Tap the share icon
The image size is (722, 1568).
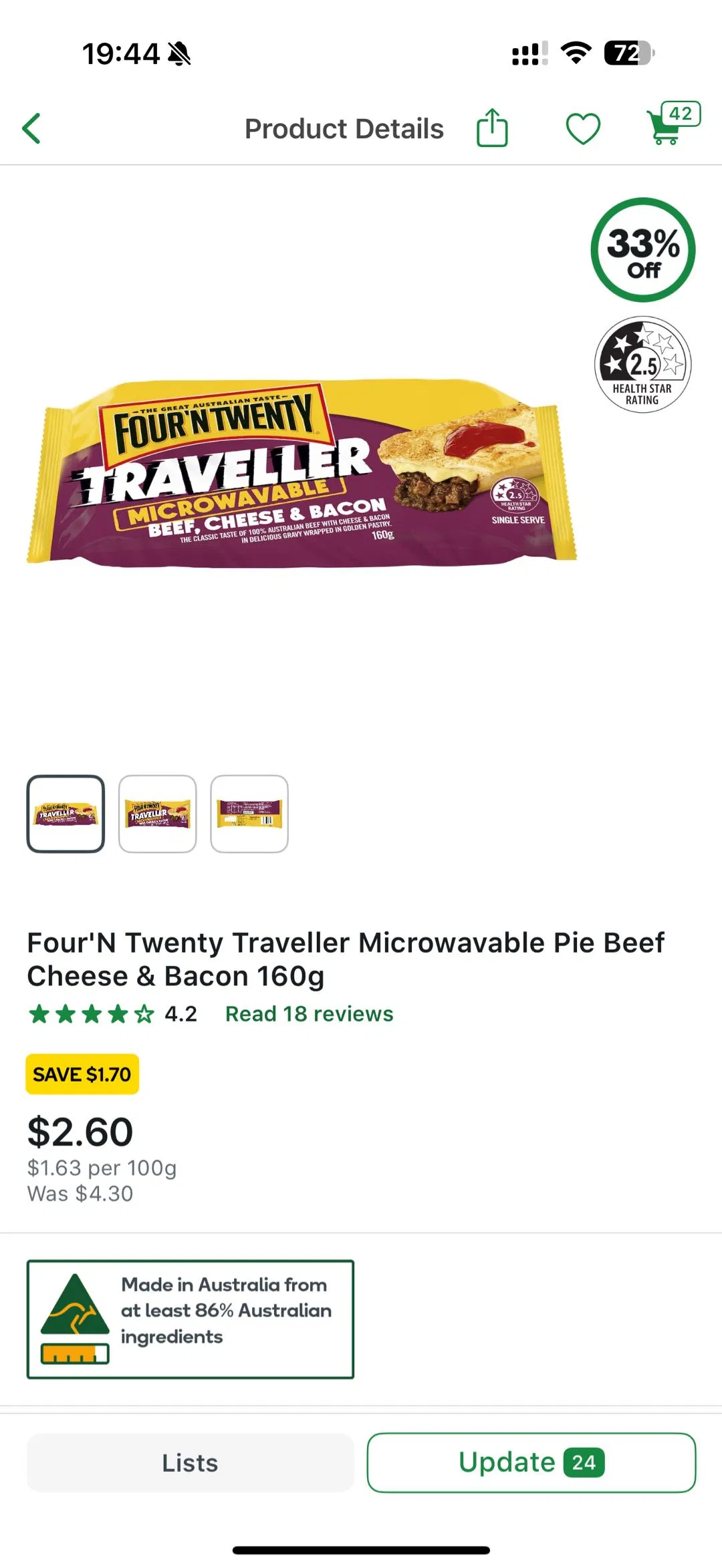(492, 128)
